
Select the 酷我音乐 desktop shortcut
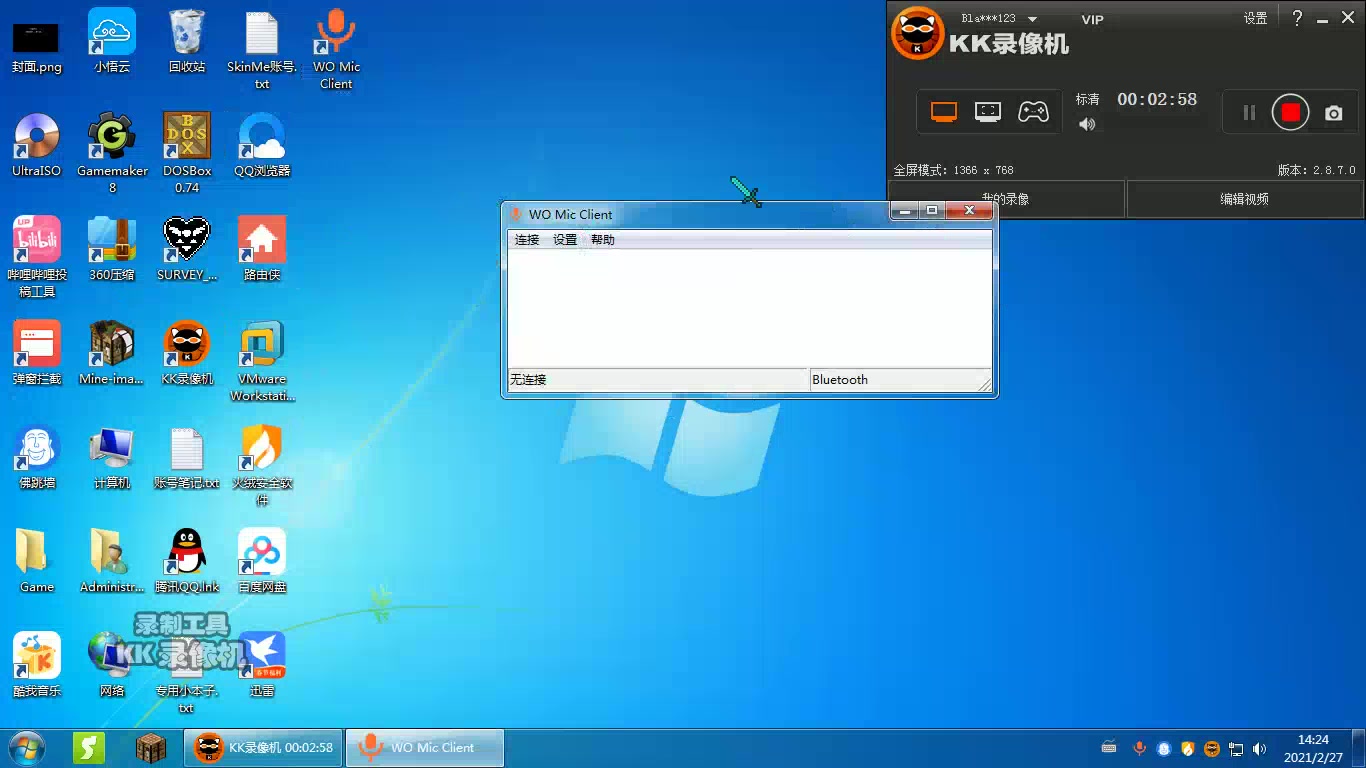point(36,666)
